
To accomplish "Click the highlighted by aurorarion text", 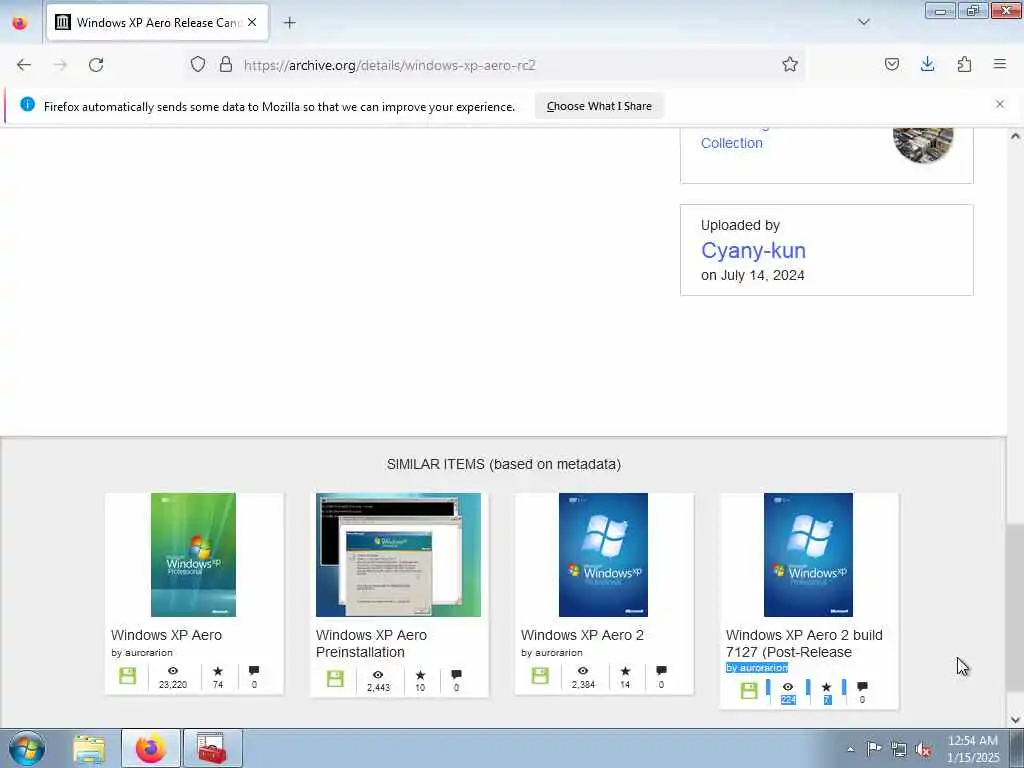I will [x=757, y=667].
